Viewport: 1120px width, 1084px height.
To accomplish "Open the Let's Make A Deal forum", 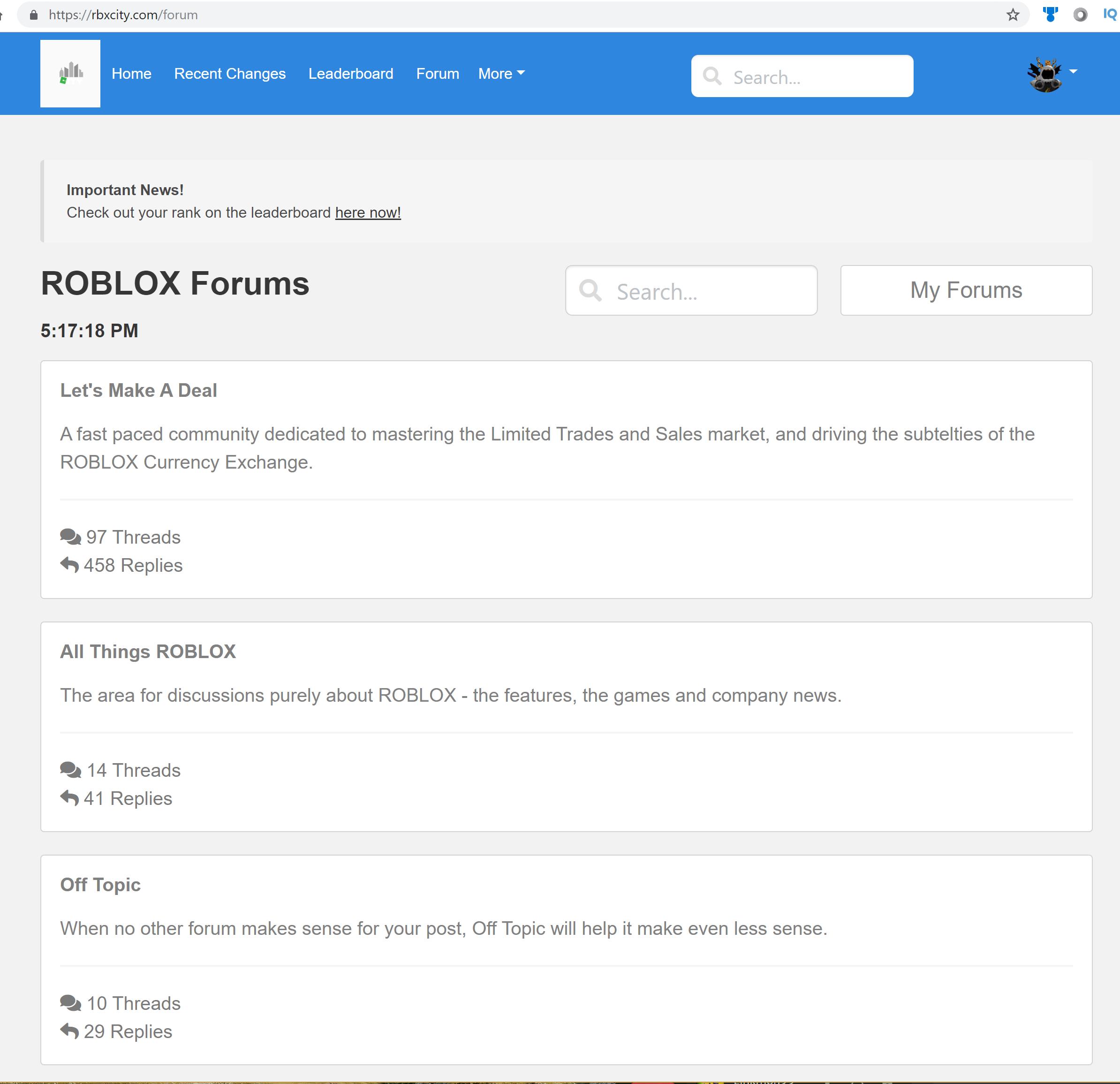I will tap(138, 390).
